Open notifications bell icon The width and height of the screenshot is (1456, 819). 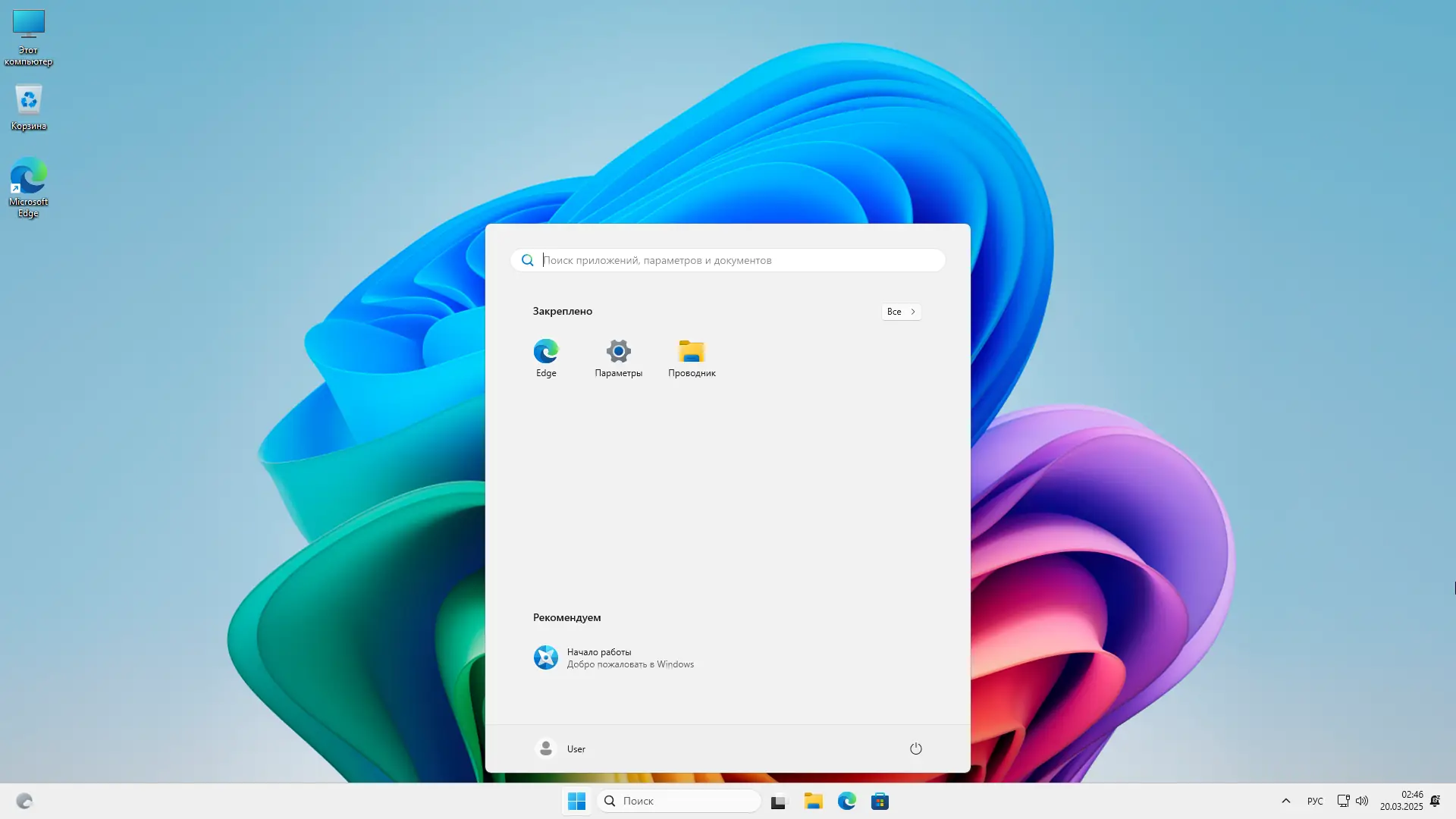click(1435, 801)
